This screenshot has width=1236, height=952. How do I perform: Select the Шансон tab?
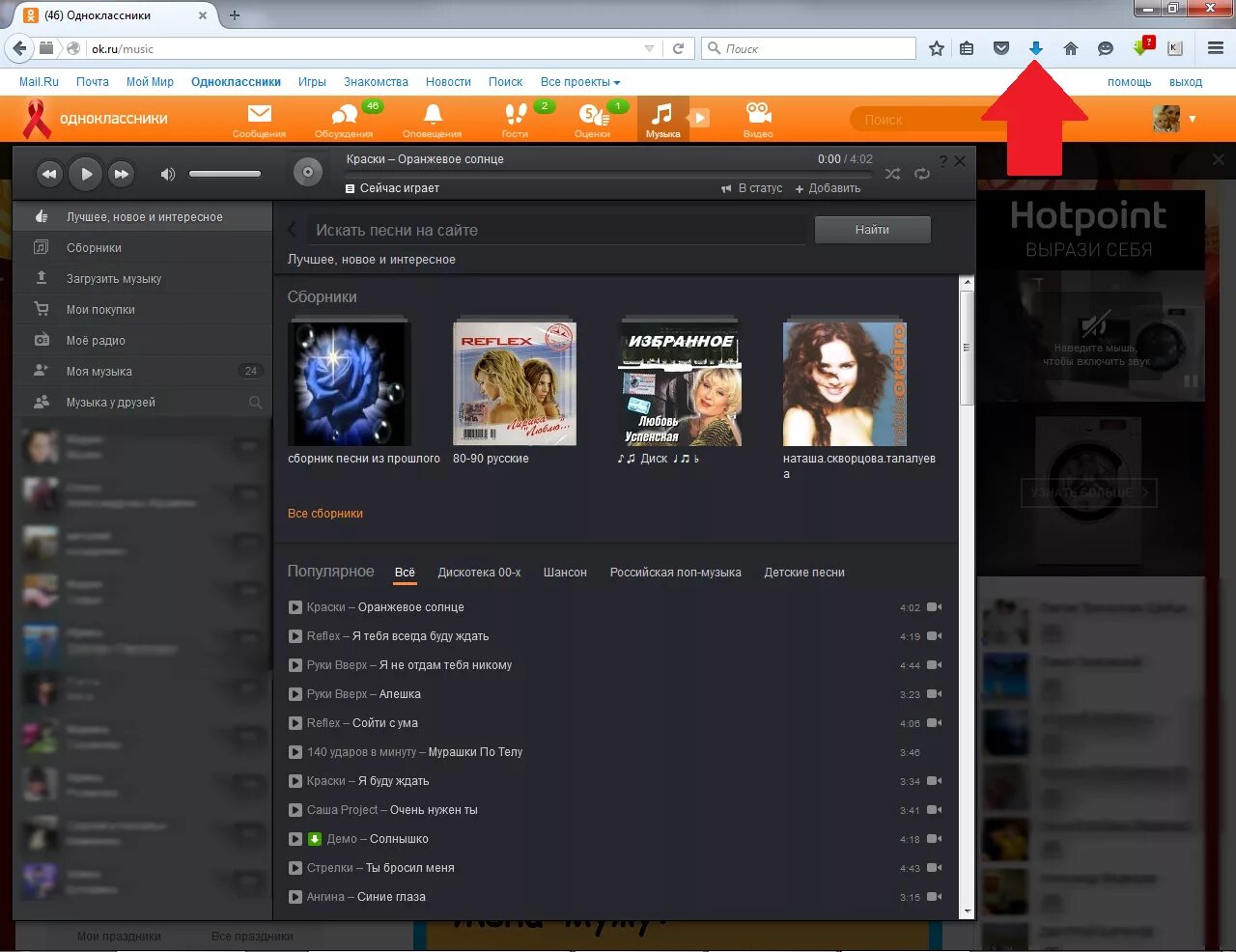pyautogui.click(x=565, y=573)
